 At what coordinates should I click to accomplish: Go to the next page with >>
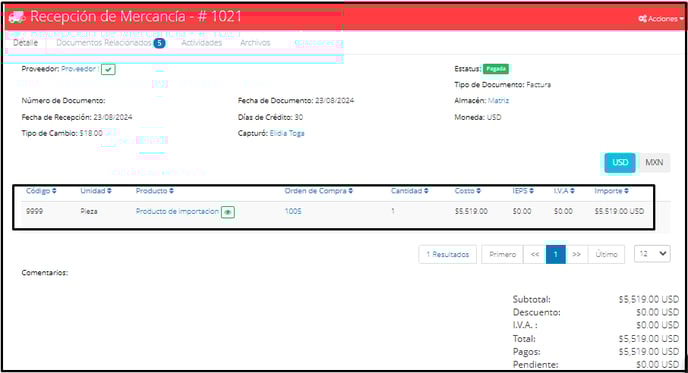click(x=577, y=254)
